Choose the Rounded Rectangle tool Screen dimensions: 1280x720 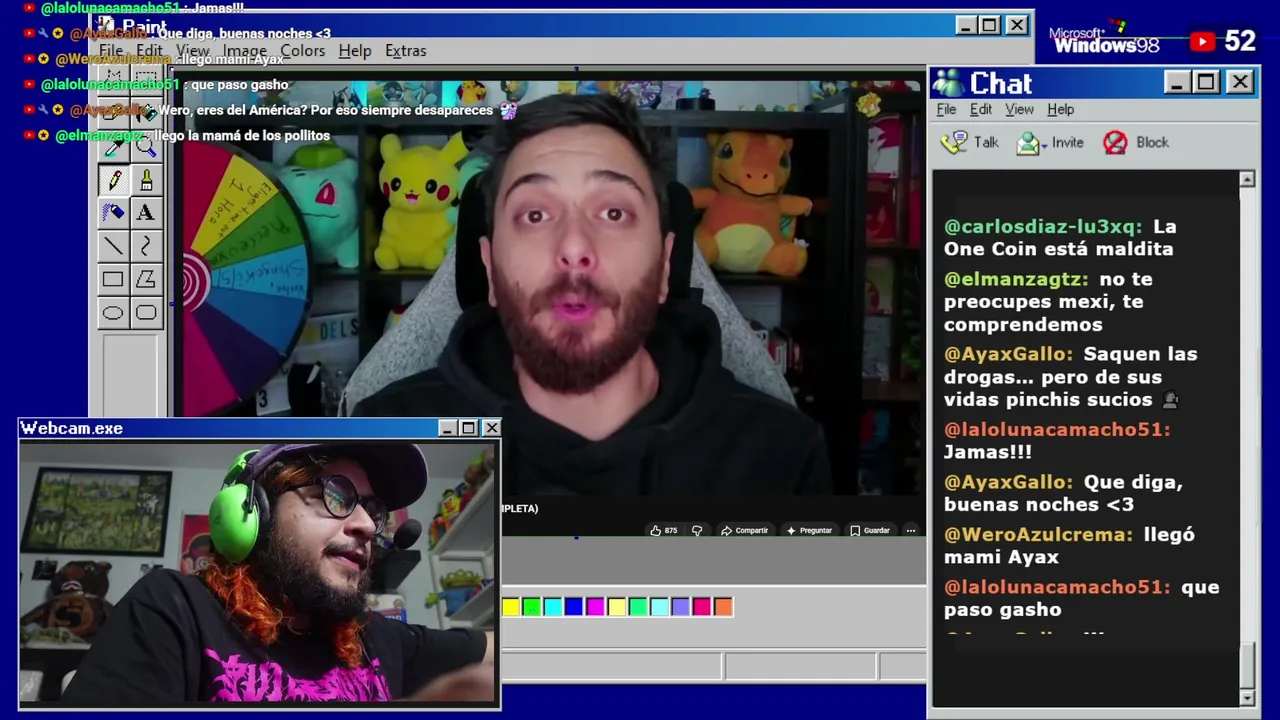click(146, 313)
